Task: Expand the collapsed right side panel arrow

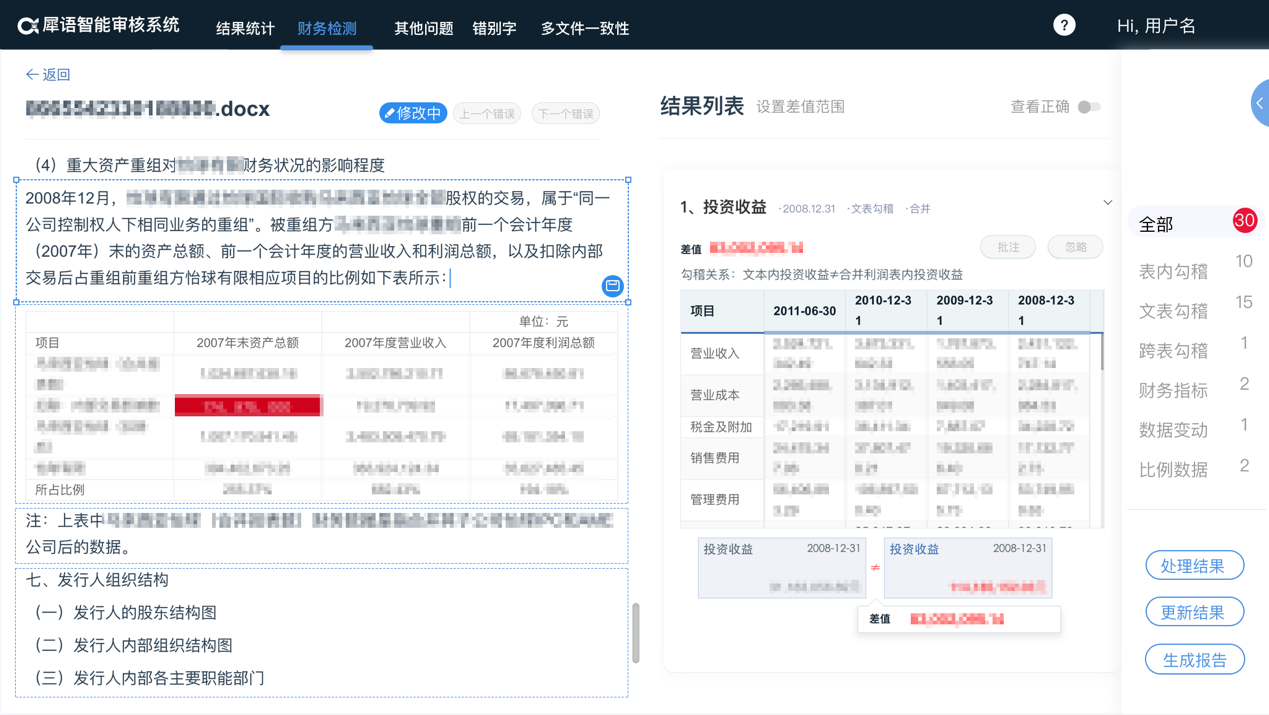Action: click(1260, 104)
